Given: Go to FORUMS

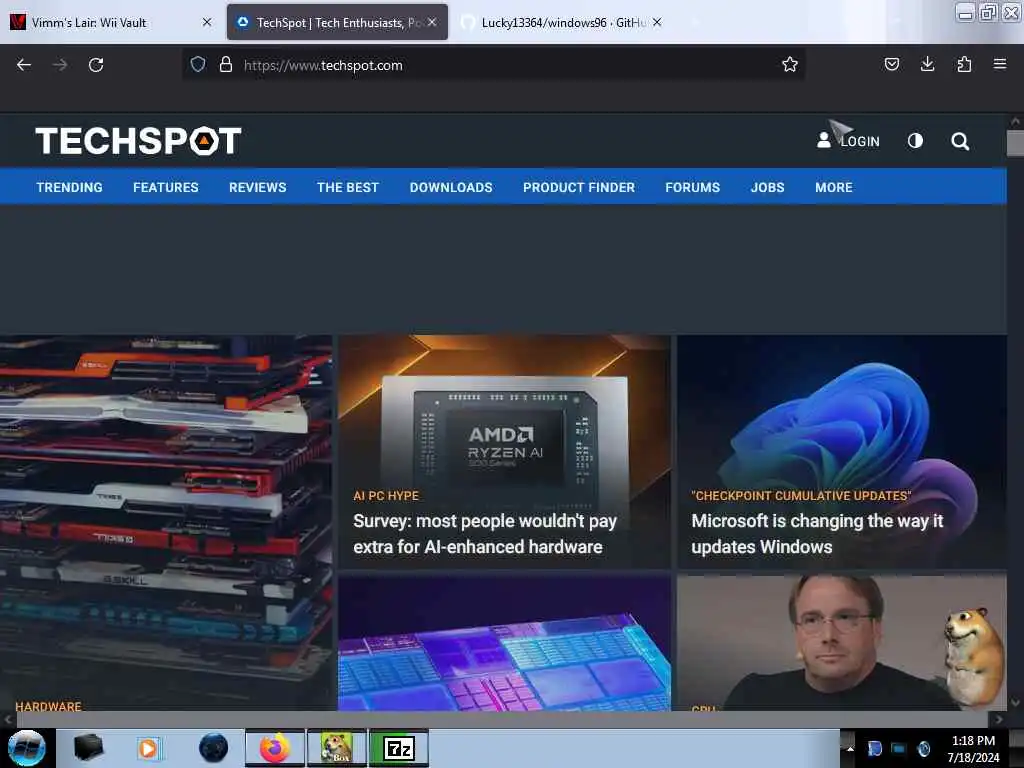Looking at the screenshot, I should coord(692,187).
